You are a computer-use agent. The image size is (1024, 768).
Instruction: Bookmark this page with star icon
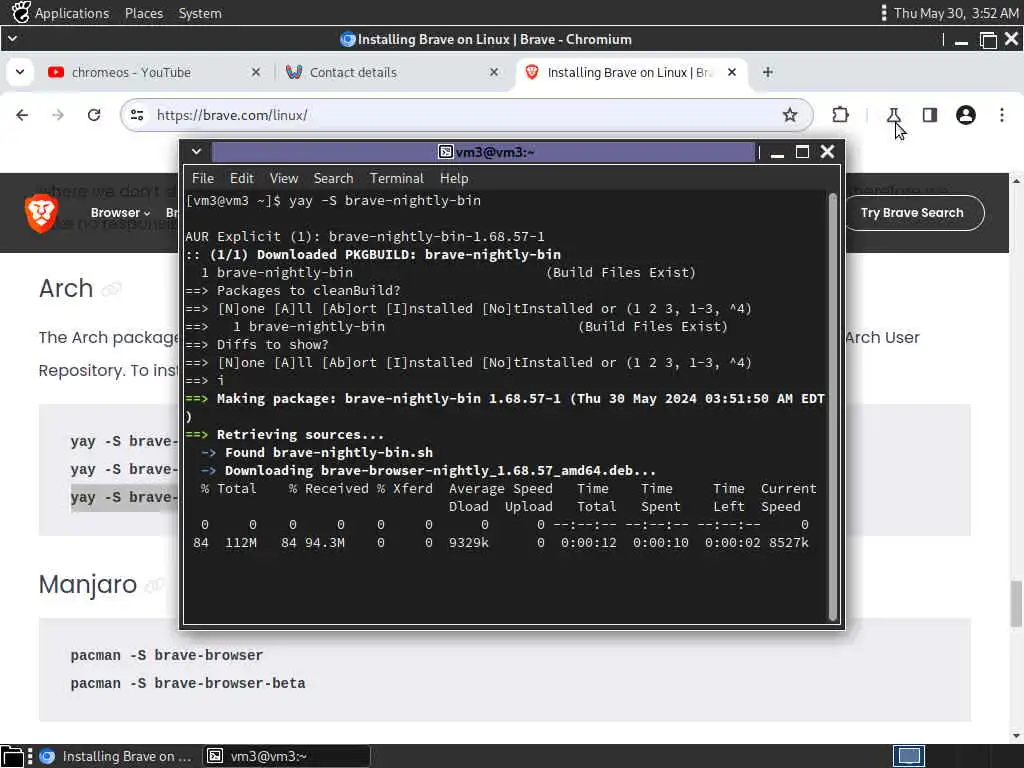tap(790, 115)
